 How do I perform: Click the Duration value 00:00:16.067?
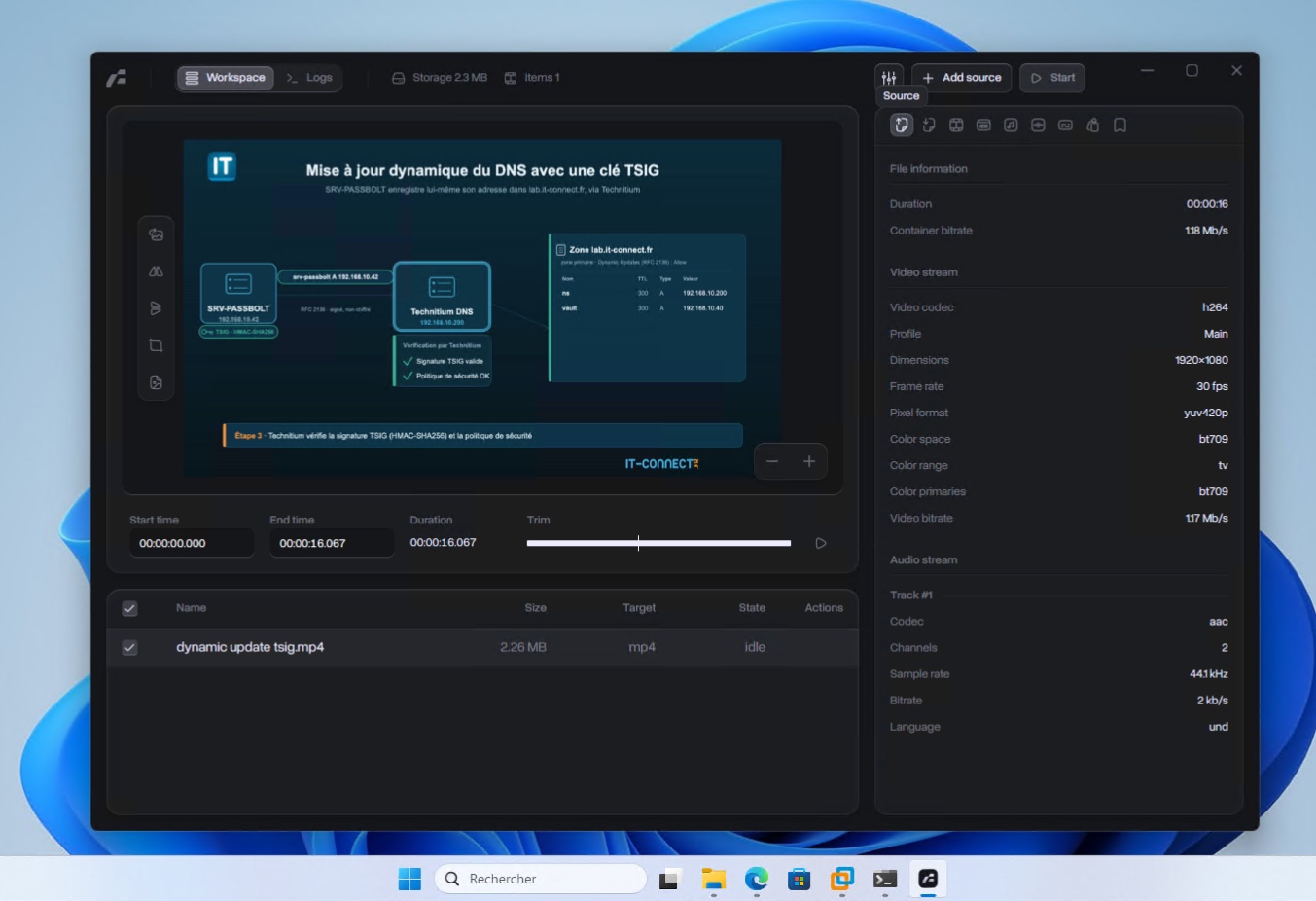tap(443, 543)
